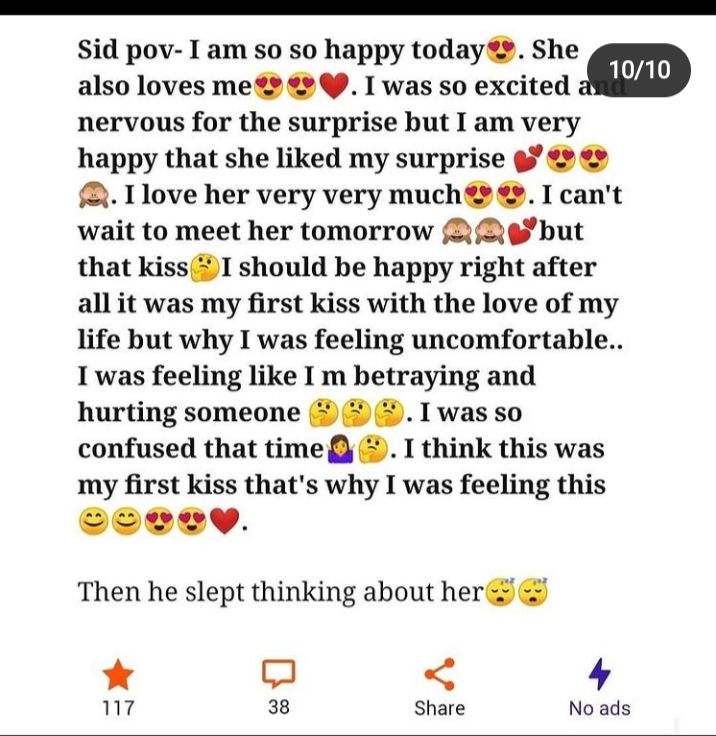Click the 117 votes count

[x=118, y=708]
